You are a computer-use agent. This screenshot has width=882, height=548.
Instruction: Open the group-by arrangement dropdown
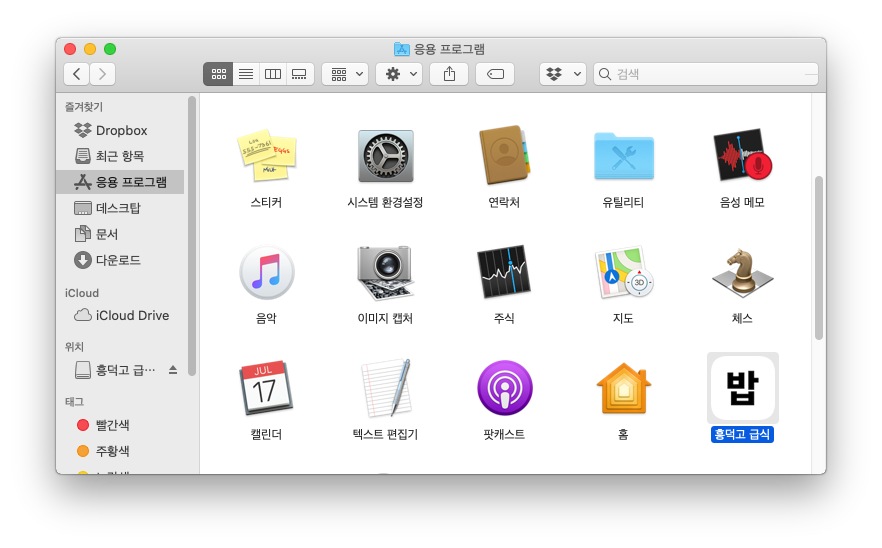345,74
